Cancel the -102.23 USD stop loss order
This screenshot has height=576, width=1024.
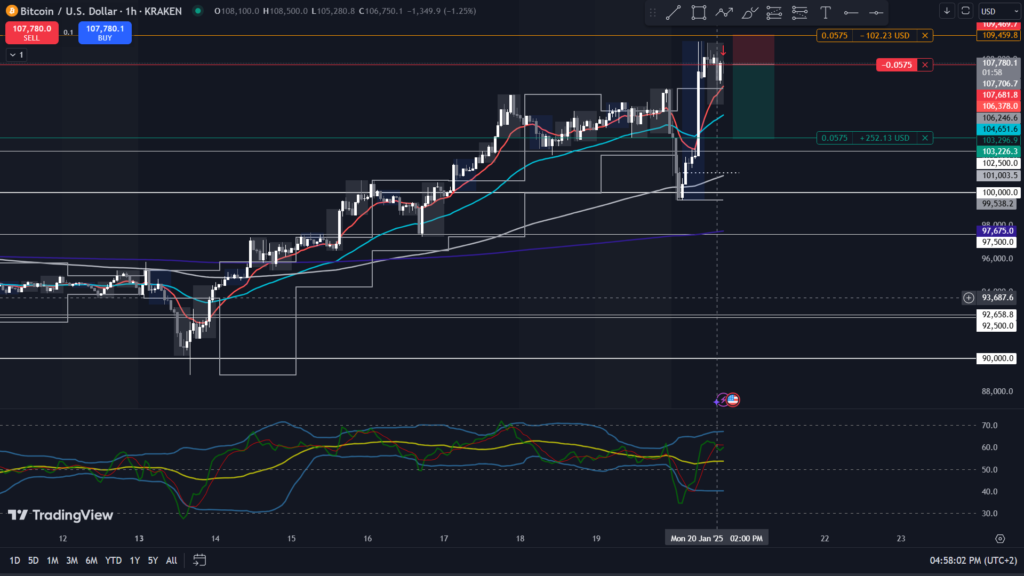(x=925, y=35)
